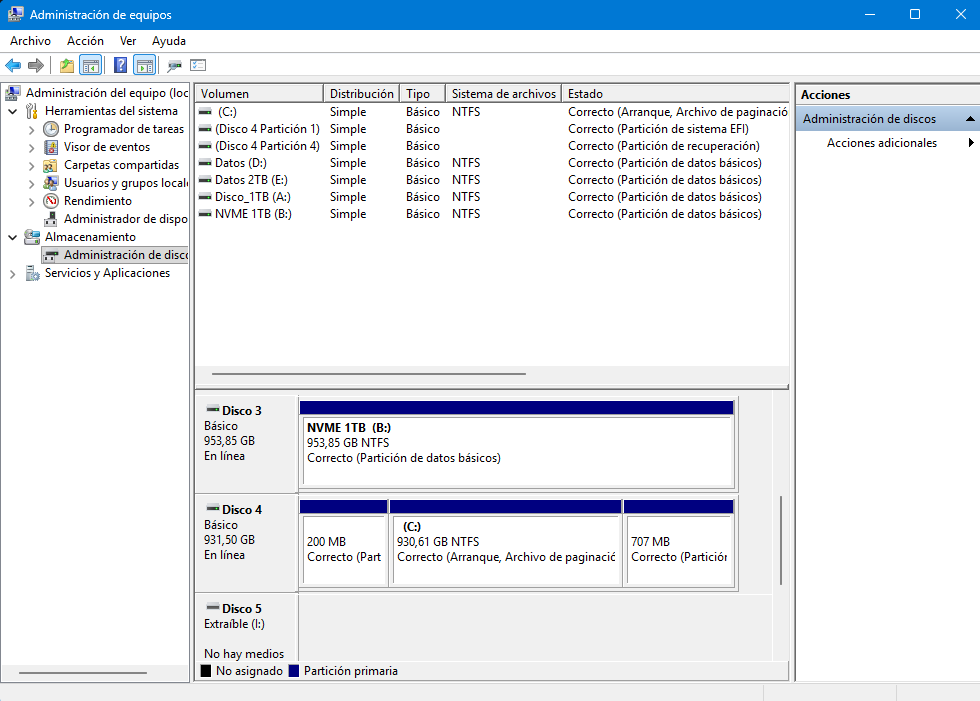
Task: Click the drive icon beside NVME 1TB (B:)
Action: tap(205, 214)
